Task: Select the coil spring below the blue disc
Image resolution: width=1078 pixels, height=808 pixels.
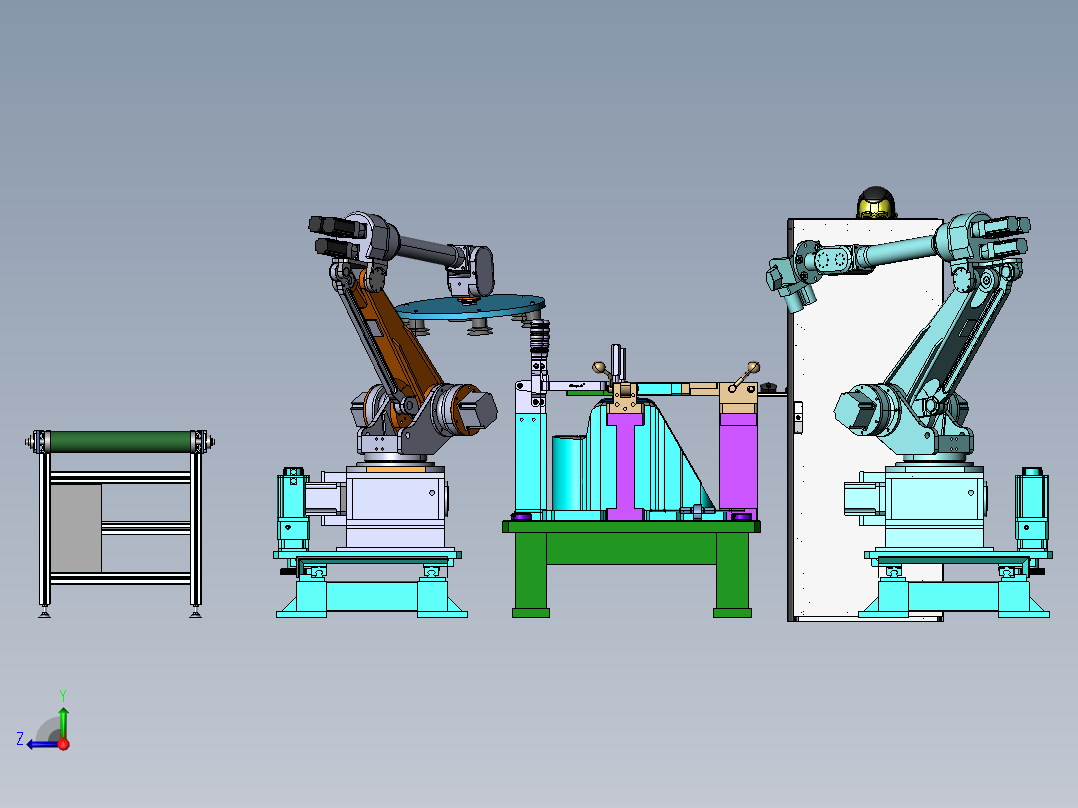Action: 539,338
